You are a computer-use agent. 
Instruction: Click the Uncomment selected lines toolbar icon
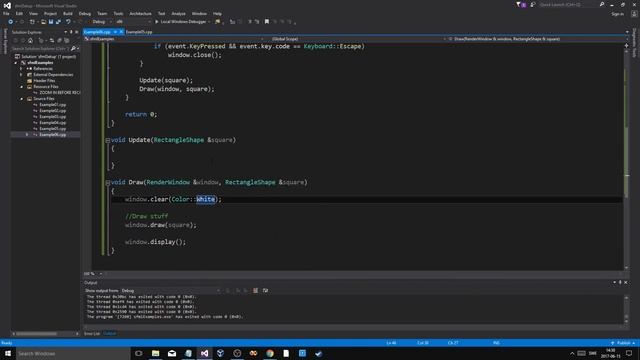click(x=257, y=22)
